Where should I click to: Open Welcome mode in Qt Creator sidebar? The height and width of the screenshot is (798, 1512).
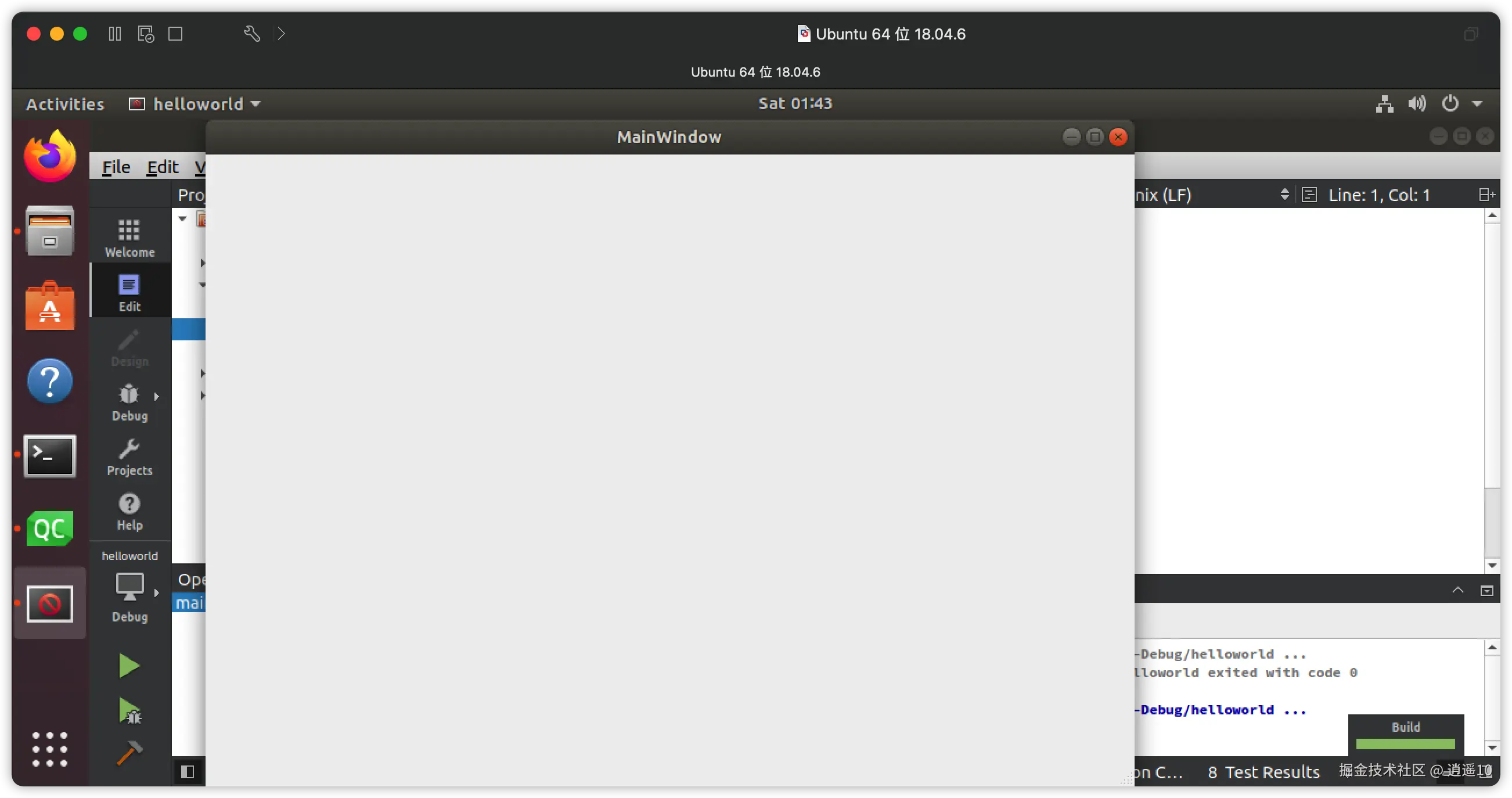coord(129,237)
